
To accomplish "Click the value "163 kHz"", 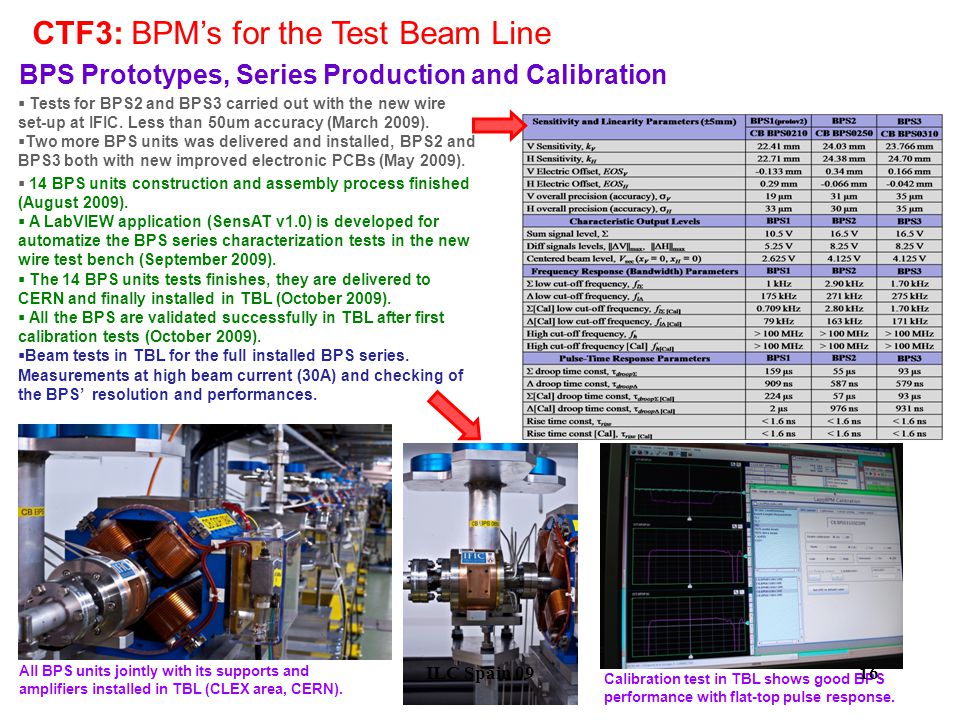I will [844, 321].
